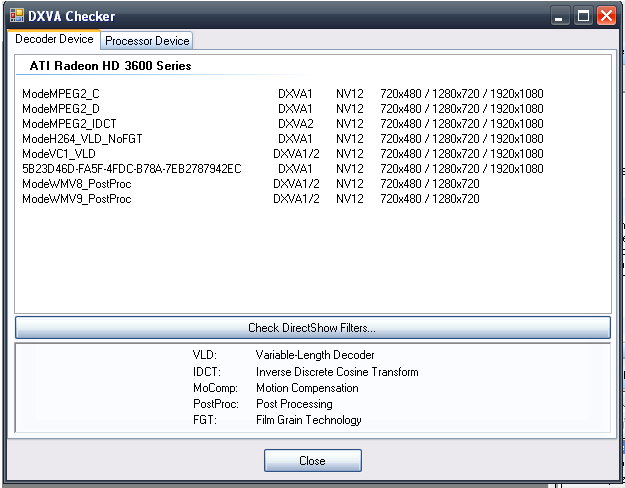
Task: Click the Check DirectShow Filters button
Action: pos(312,328)
